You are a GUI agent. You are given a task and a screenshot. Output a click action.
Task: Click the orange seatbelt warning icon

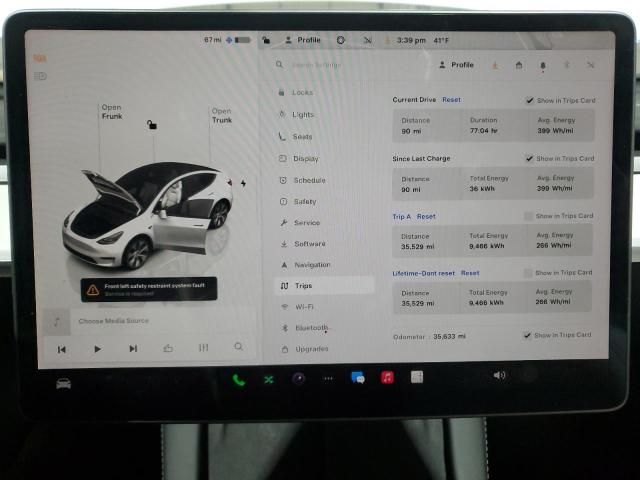pyautogui.click(x=40, y=59)
